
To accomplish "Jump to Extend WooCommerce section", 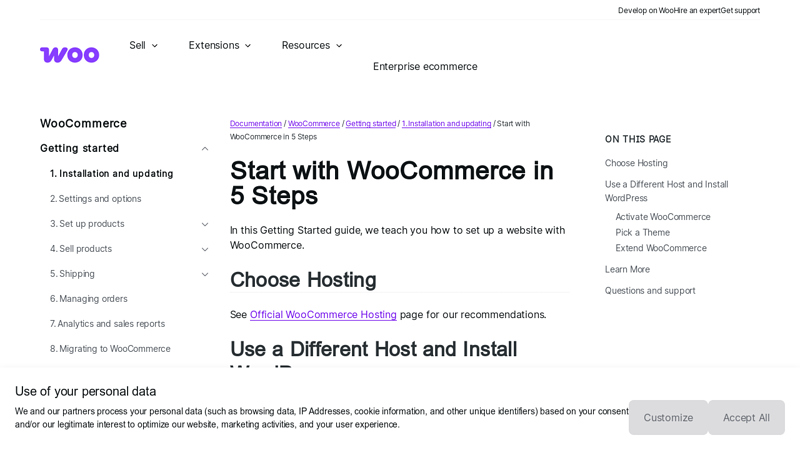I will coord(661,248).
